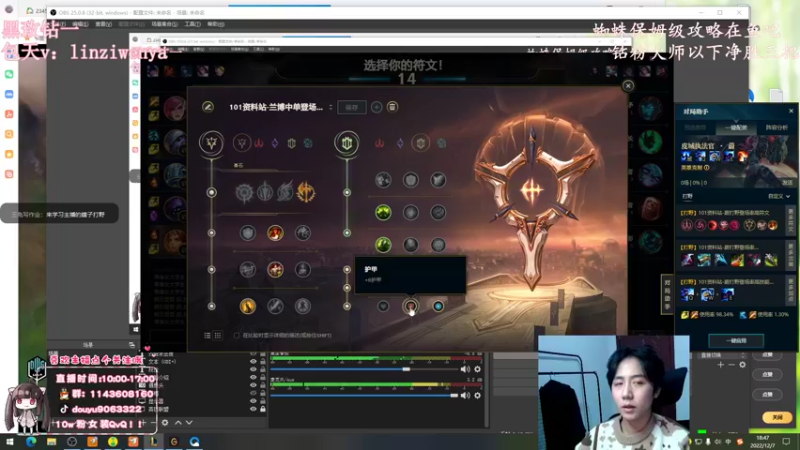Mute the microphone/Aux mixer channel
800x450 pixels.
point(465,395)
